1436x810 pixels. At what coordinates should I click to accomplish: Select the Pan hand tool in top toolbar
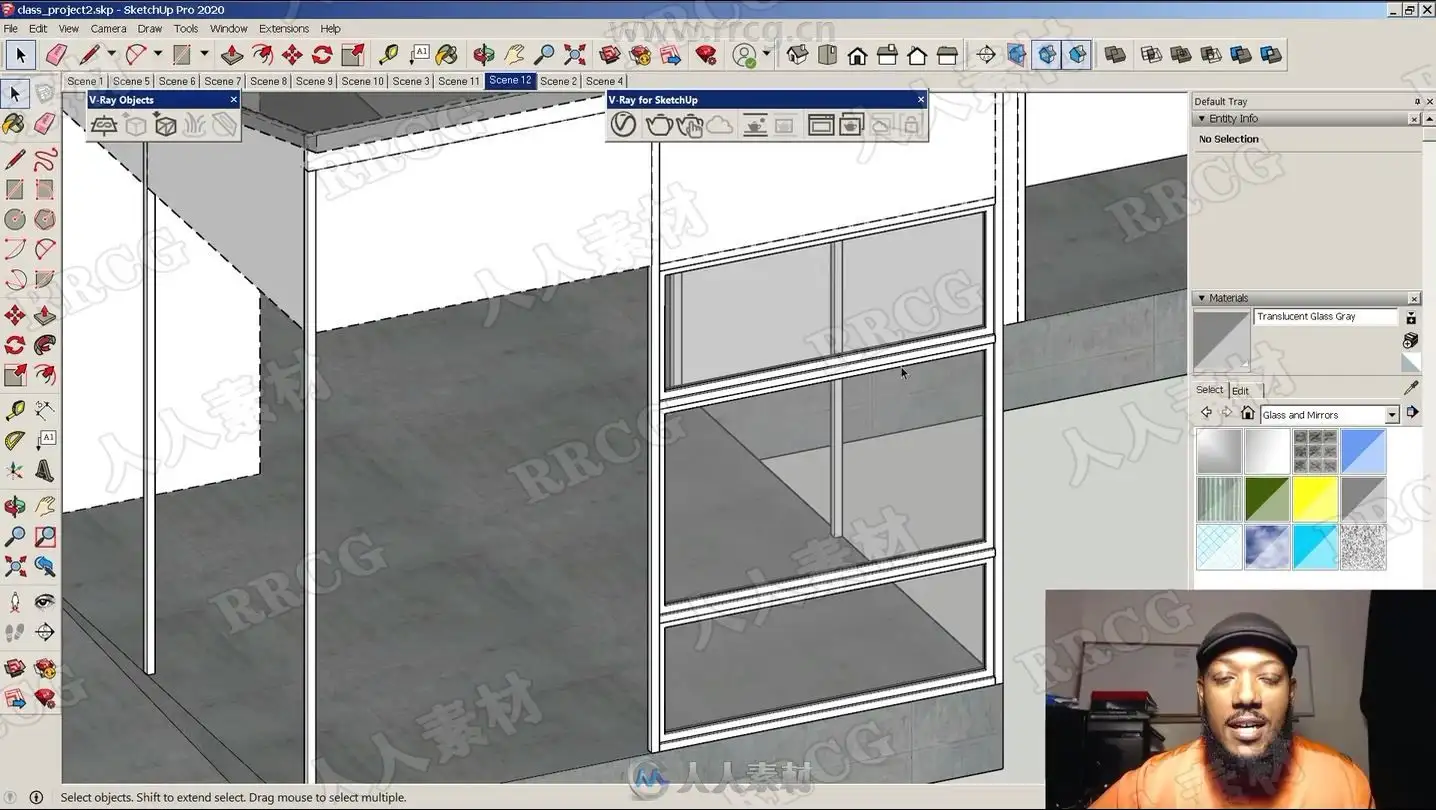(514, 54)
